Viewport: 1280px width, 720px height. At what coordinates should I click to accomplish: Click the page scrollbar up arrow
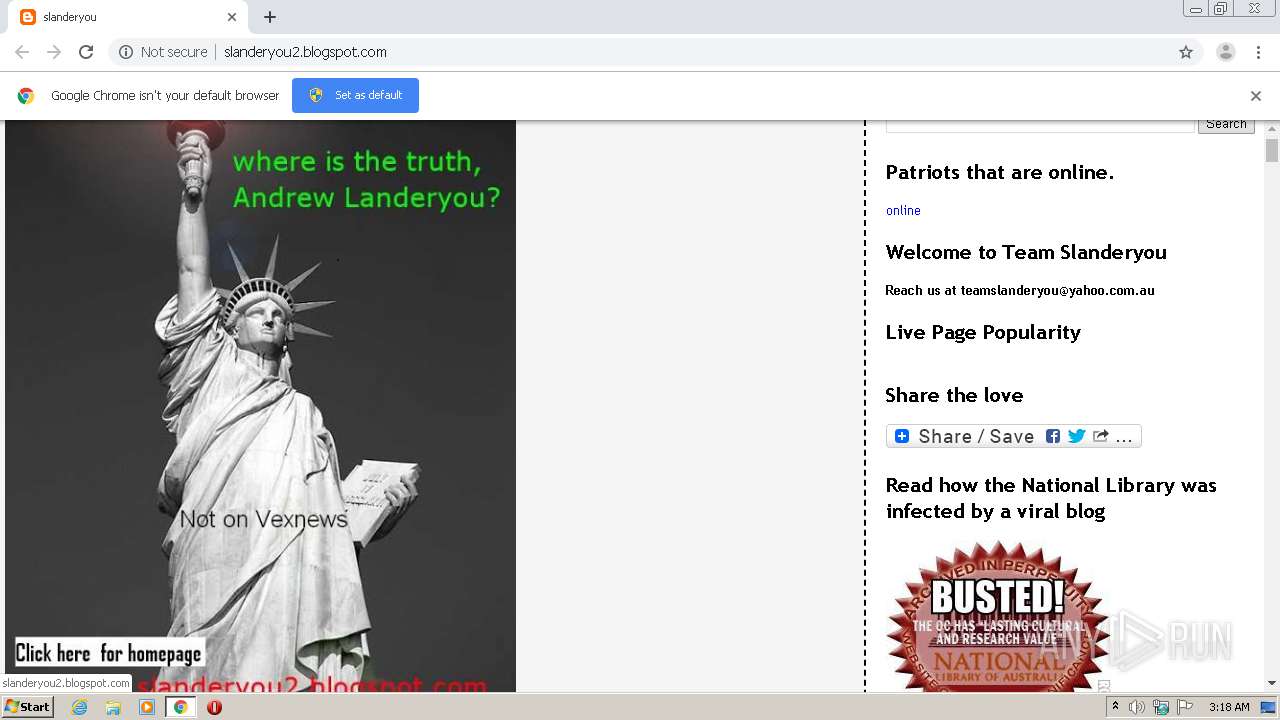tap(1272, 129)
